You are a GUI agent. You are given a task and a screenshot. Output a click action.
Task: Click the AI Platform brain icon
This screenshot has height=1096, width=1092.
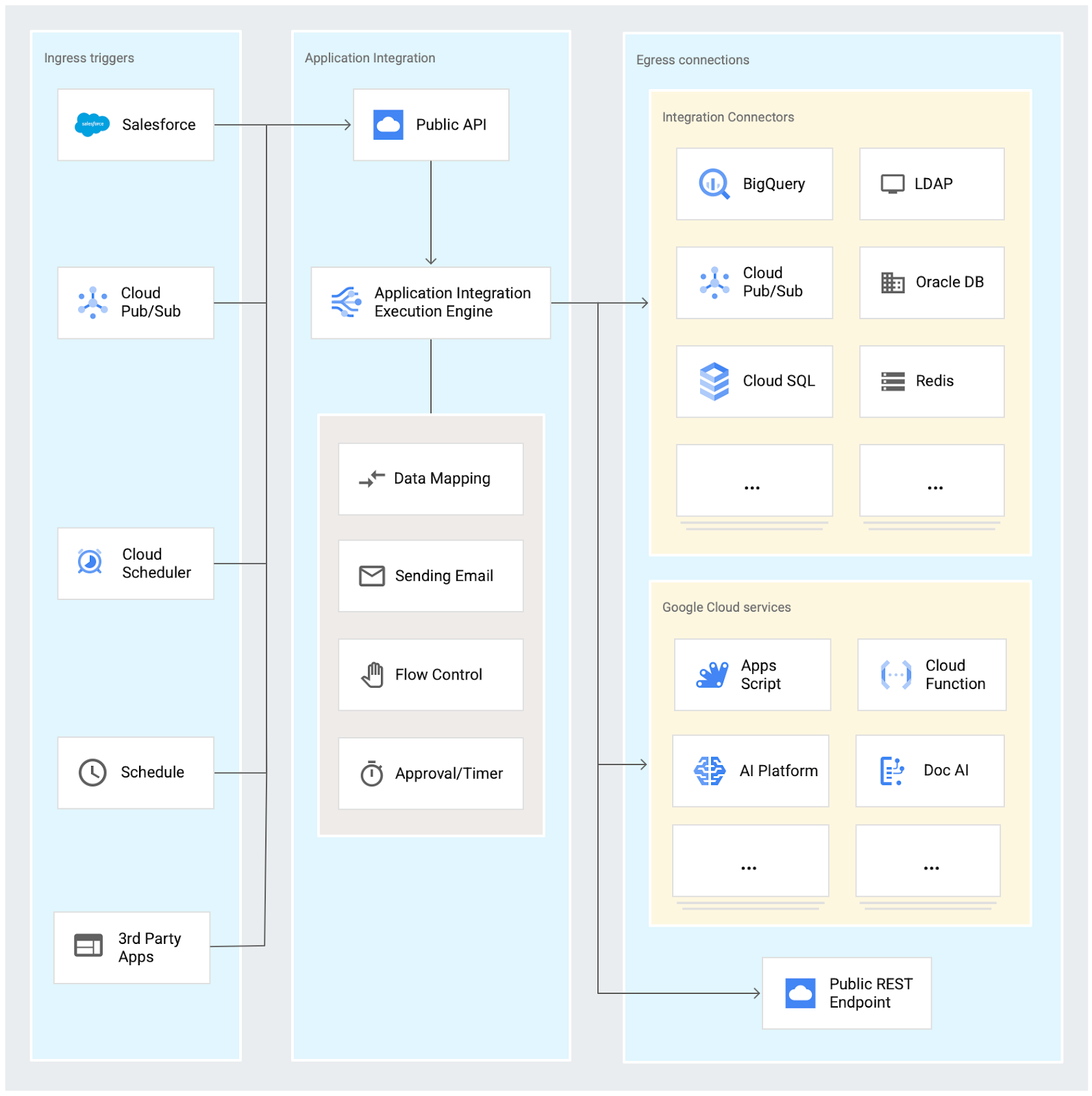[710, 771]
